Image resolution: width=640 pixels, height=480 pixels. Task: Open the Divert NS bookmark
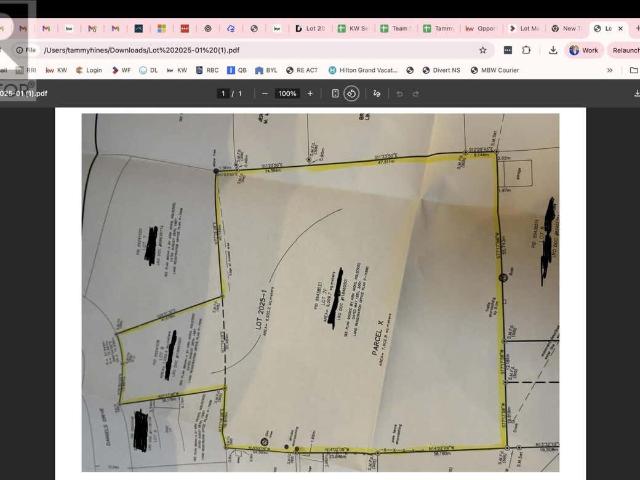coord(440,70)
